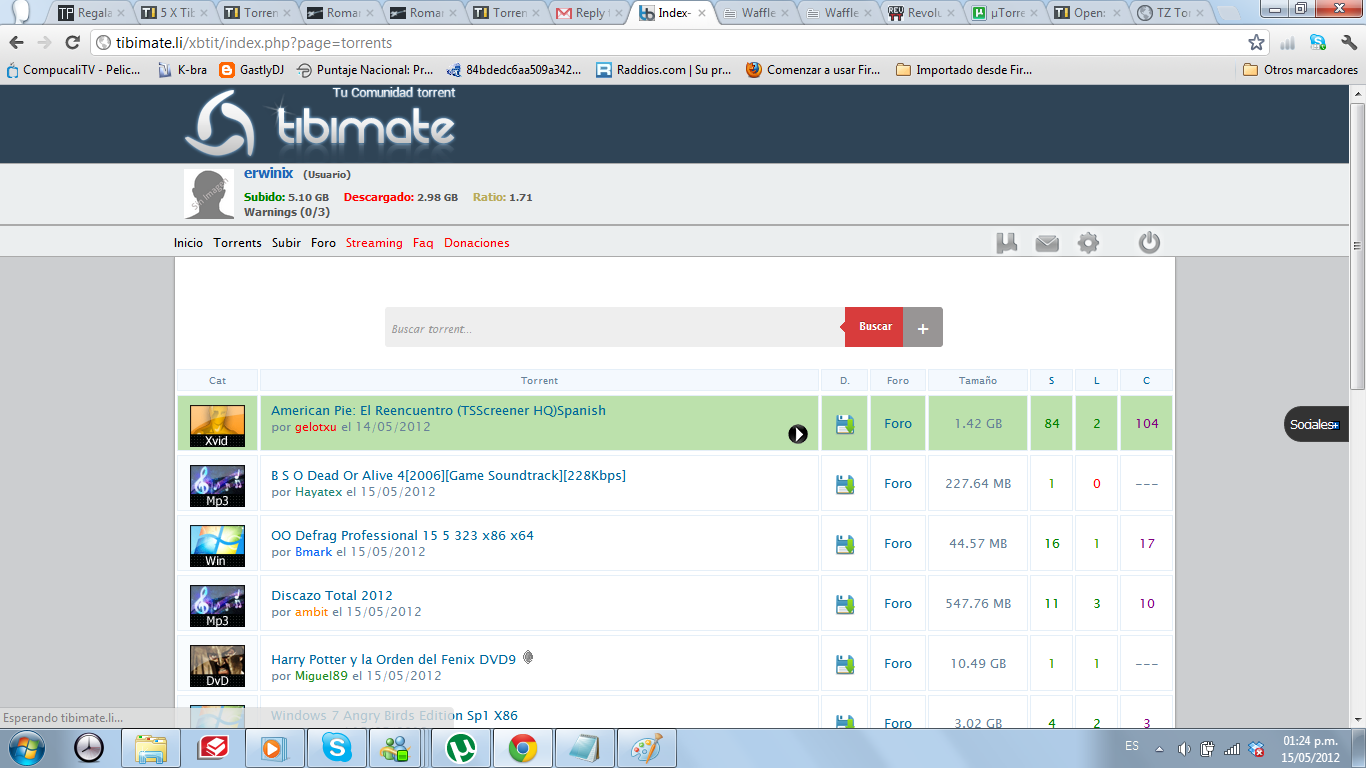Download Discazo Total 2012 via disk icon
The image size is (1368, 769).
click(845, 604)
